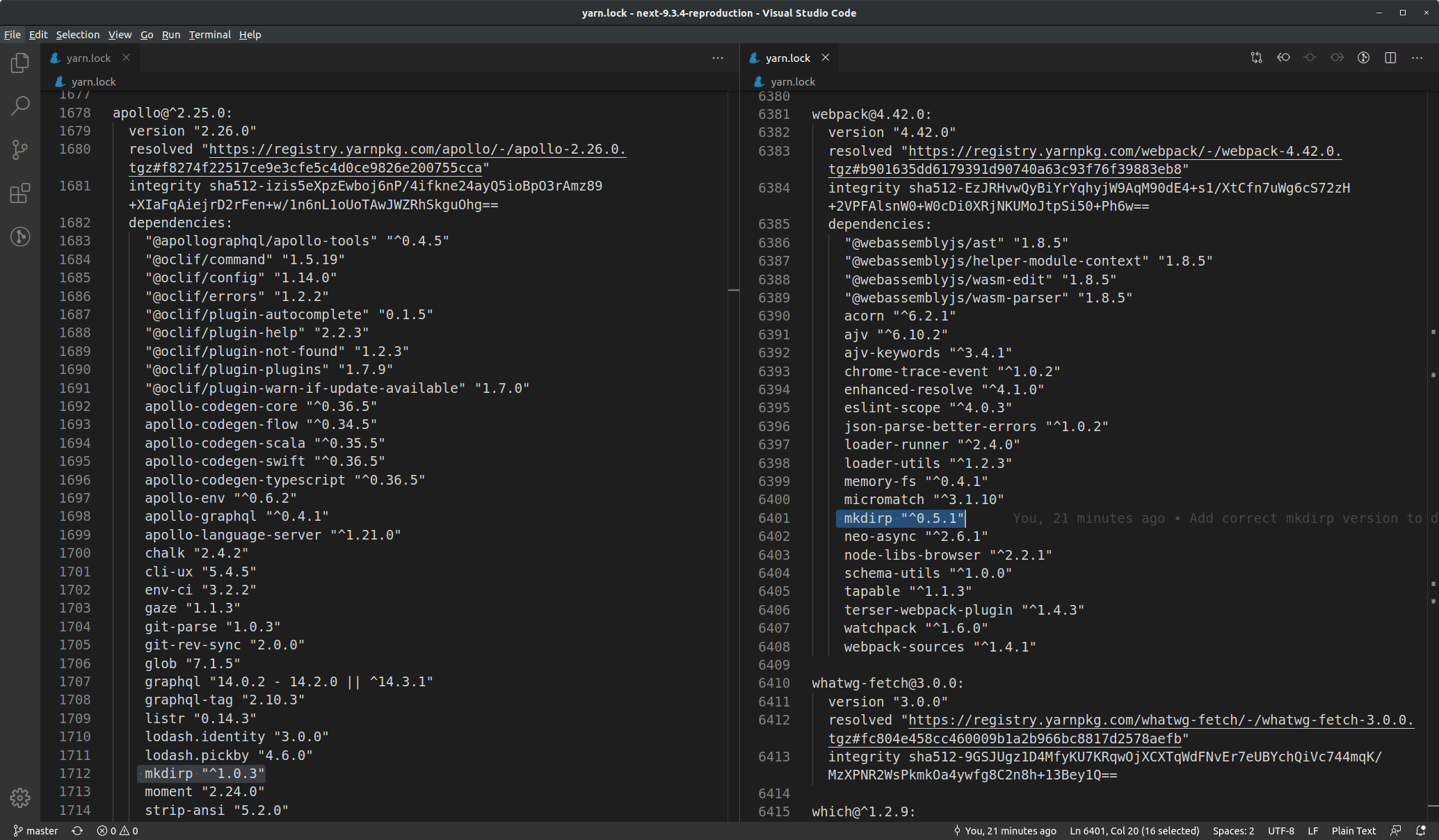Click the 'apollo@^2.25.0:' heading line
Viewport: 1439px width, 840px height.
pos(172,113)
